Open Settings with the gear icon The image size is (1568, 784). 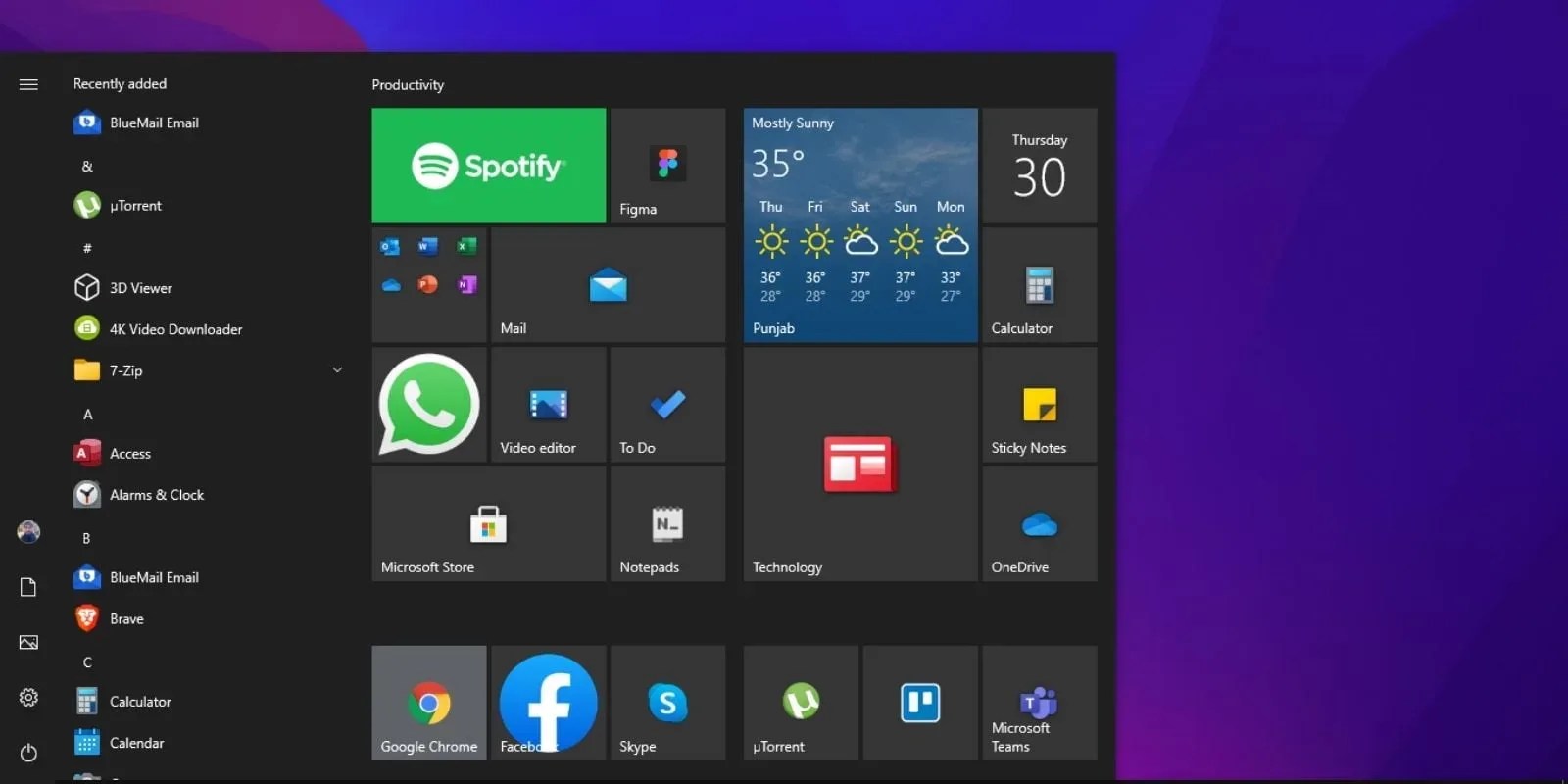coord(28,698)
